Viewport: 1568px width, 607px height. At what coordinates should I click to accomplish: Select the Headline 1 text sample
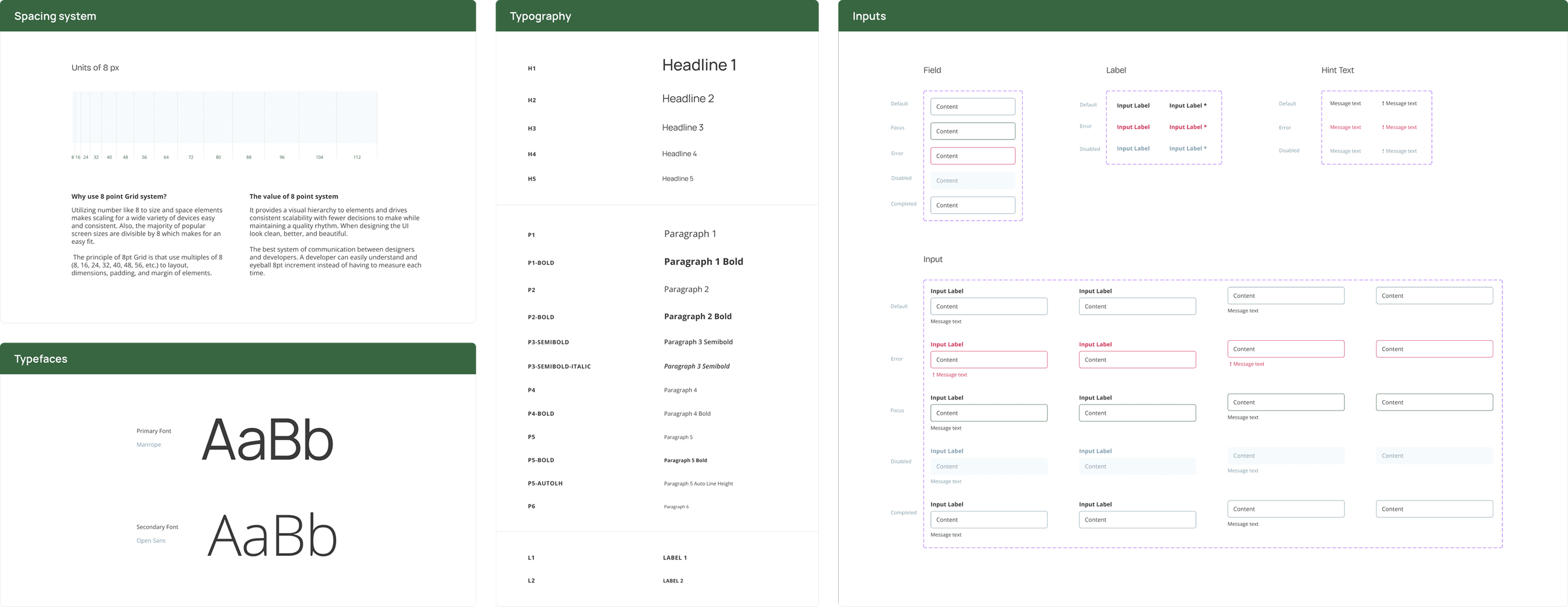point(699,65)
